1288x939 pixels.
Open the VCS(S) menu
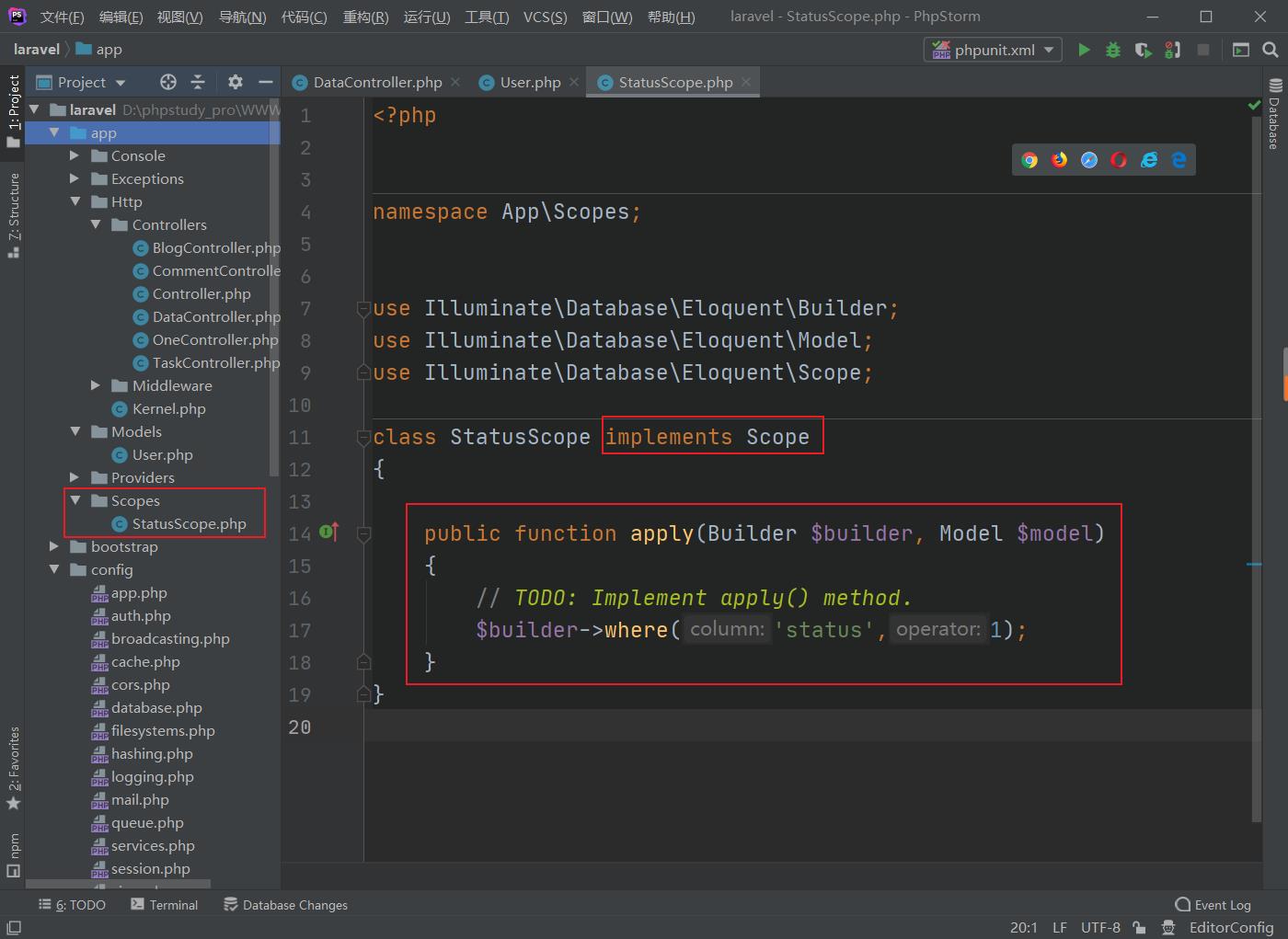(545, 17)
